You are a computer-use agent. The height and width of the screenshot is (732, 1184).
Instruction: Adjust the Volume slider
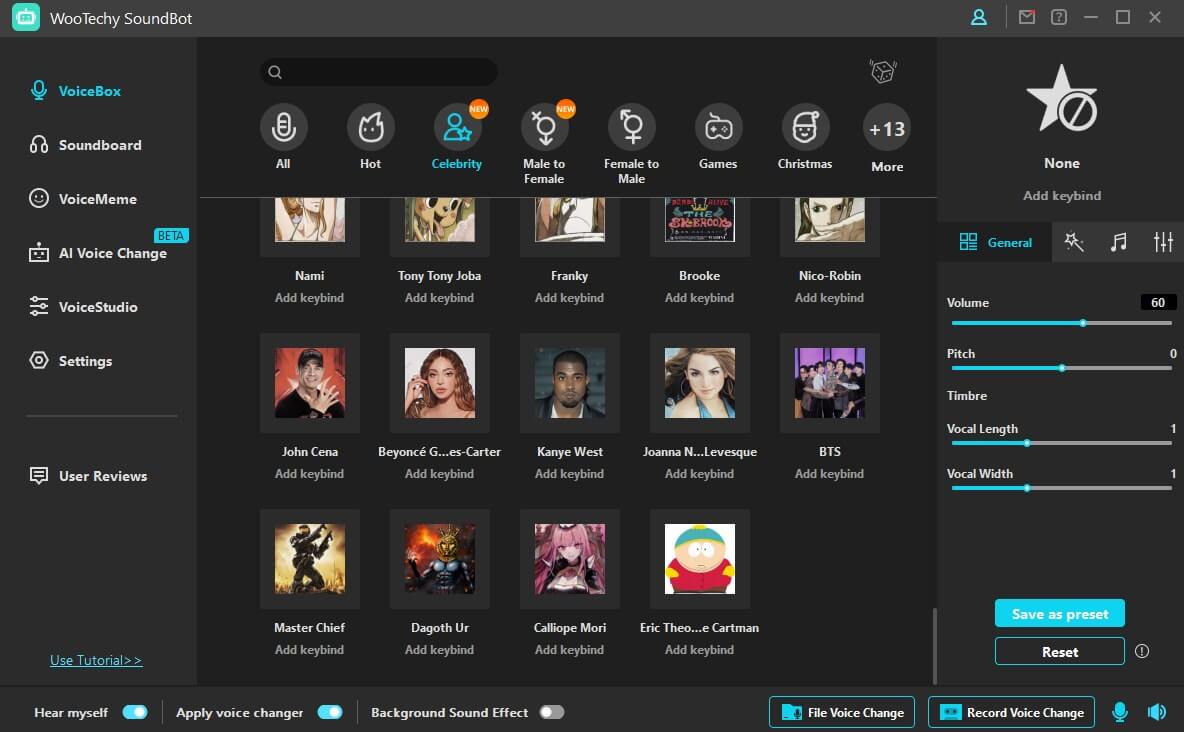pos(1083,323)
